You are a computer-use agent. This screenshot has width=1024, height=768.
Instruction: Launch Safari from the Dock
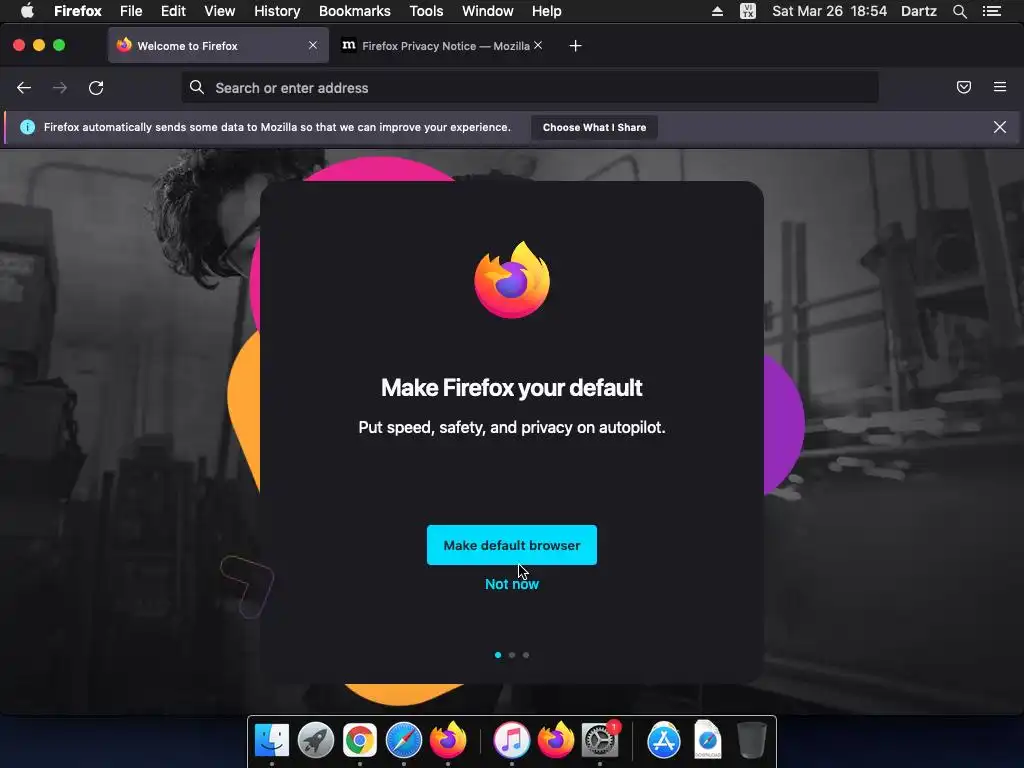[404, 740]
